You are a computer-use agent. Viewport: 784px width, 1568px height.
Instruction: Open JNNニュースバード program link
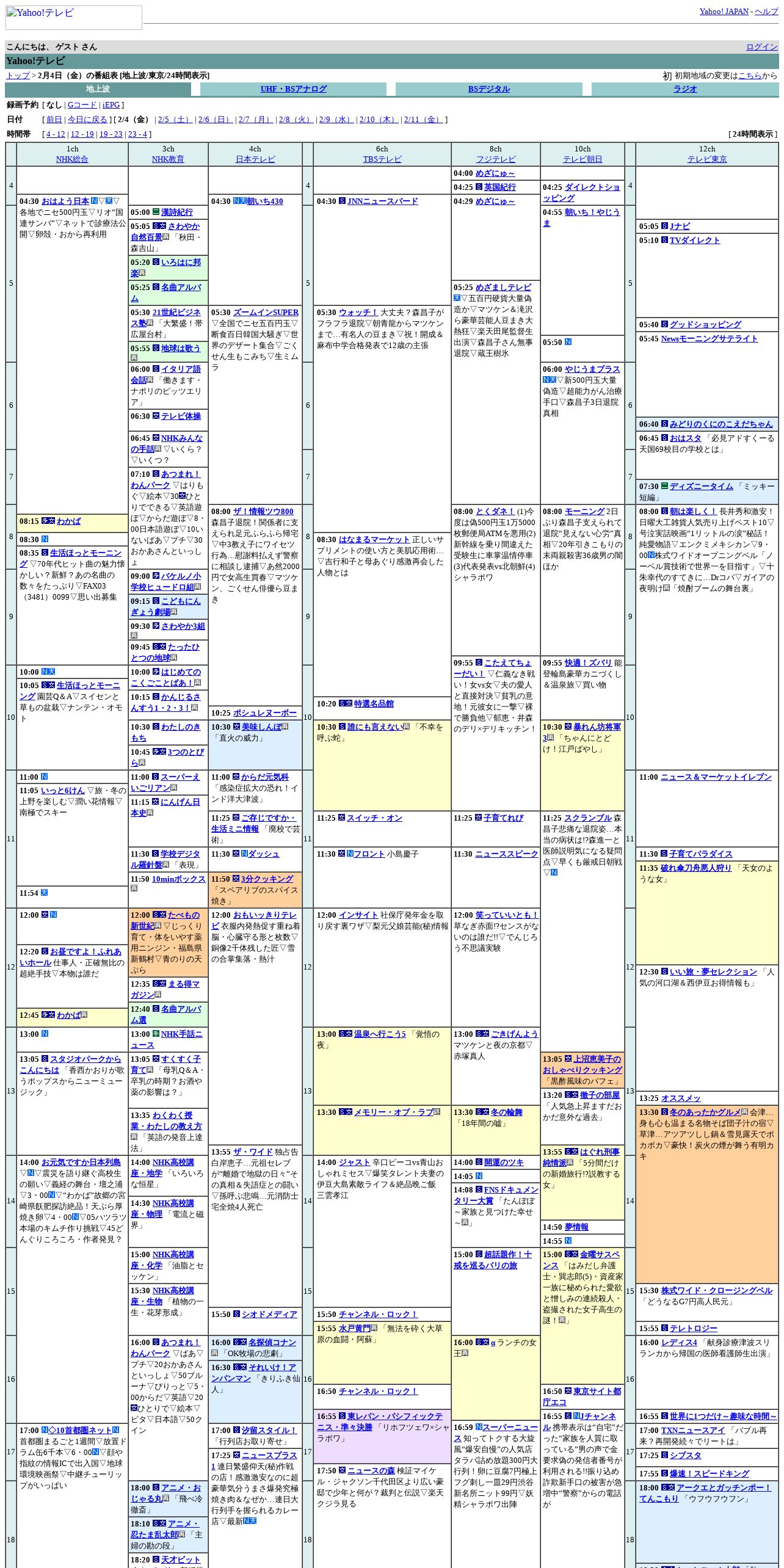point(383,201)
